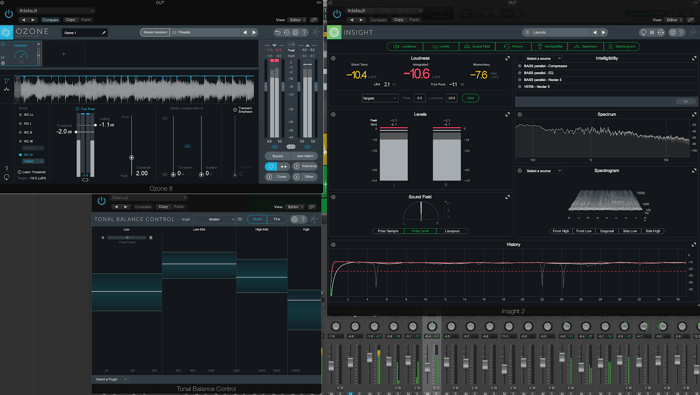Select VERB - Nectar 3 source radio

520,87
